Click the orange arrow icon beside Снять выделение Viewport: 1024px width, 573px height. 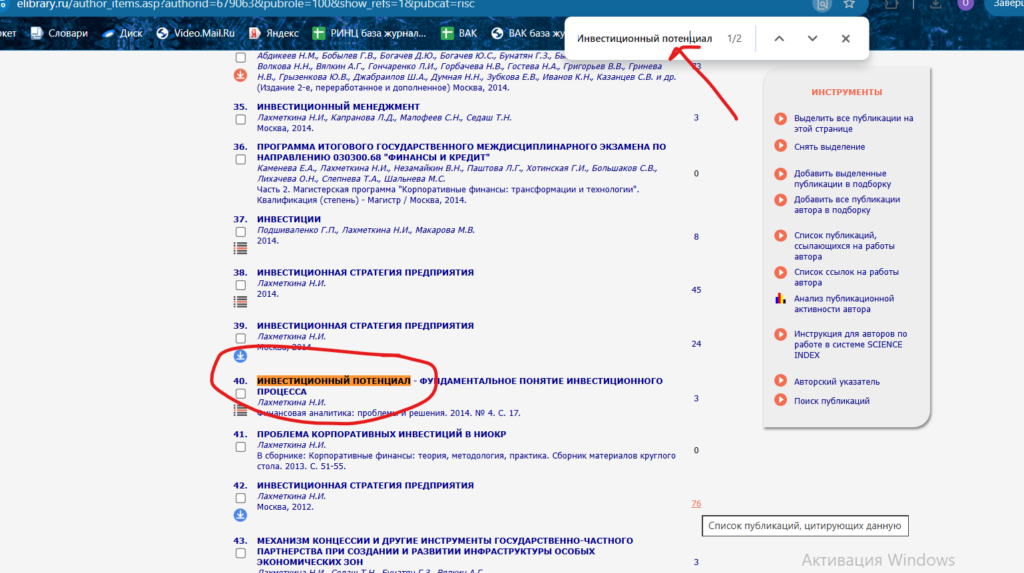coord(780,146)
